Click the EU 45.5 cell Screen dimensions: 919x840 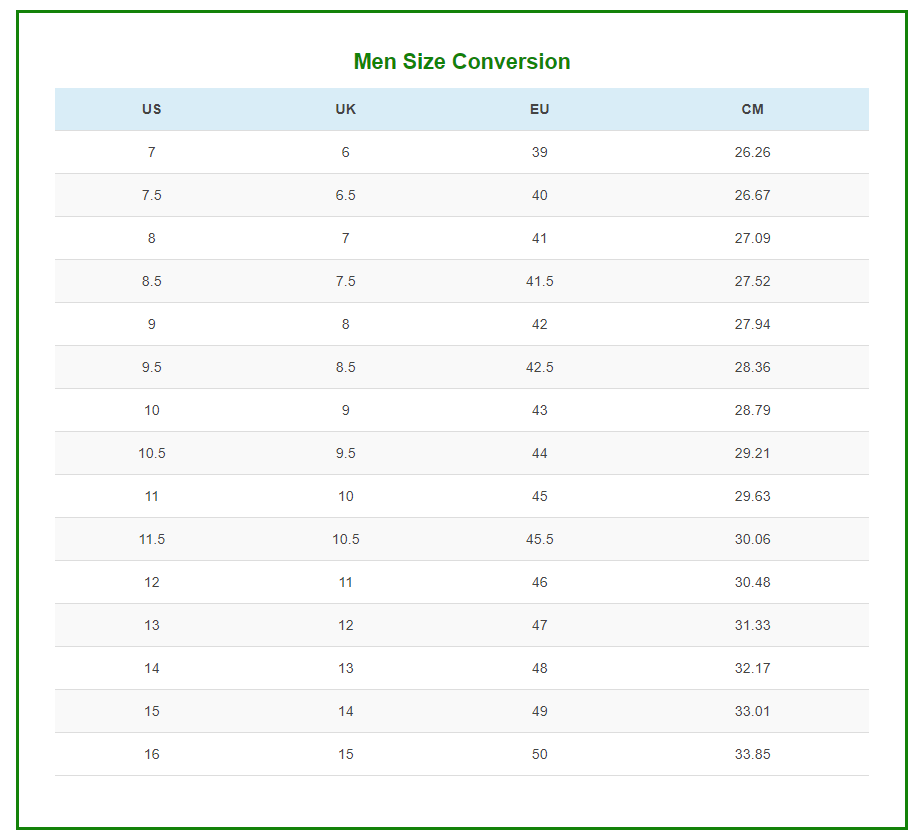click(540, 539)
